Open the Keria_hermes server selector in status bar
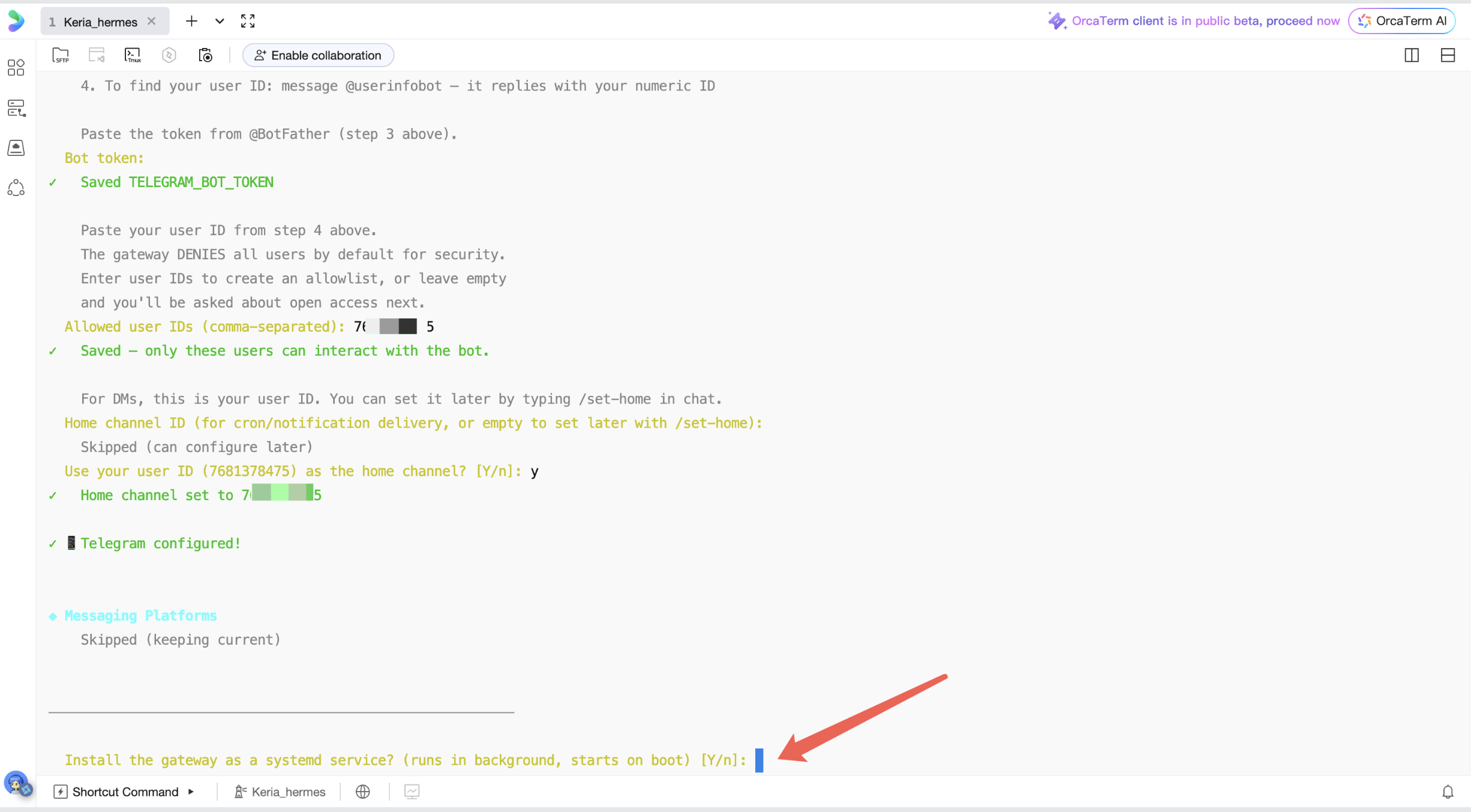1471x812 pixels. (x=280, y=792)
